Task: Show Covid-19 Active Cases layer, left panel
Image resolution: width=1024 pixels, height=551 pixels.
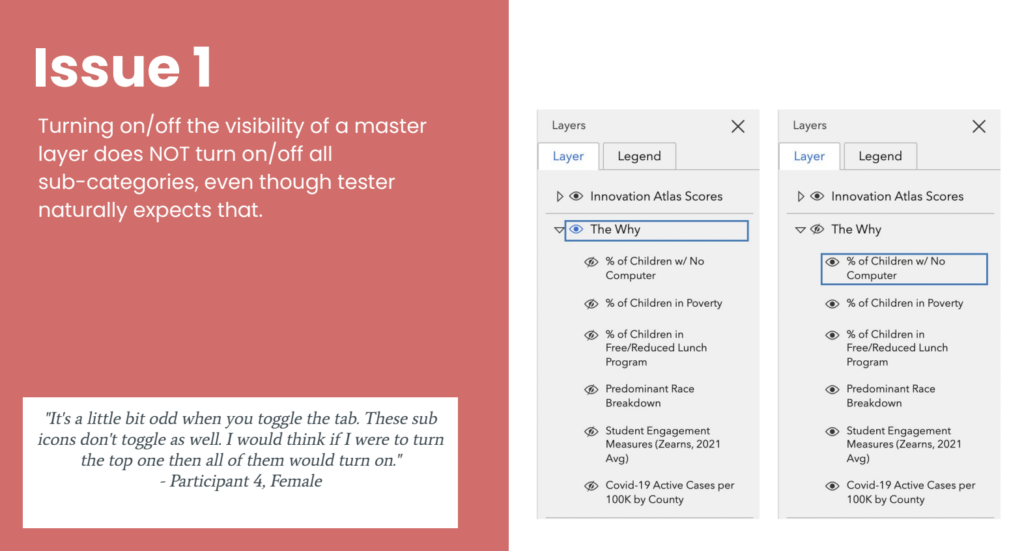Action: [x=591, y=486]
